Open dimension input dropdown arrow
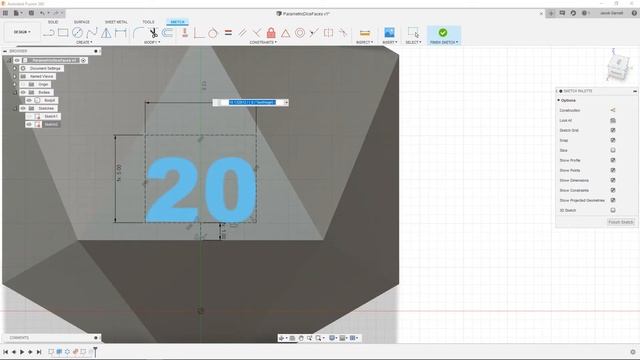640x360 pixels. point(286,102)
